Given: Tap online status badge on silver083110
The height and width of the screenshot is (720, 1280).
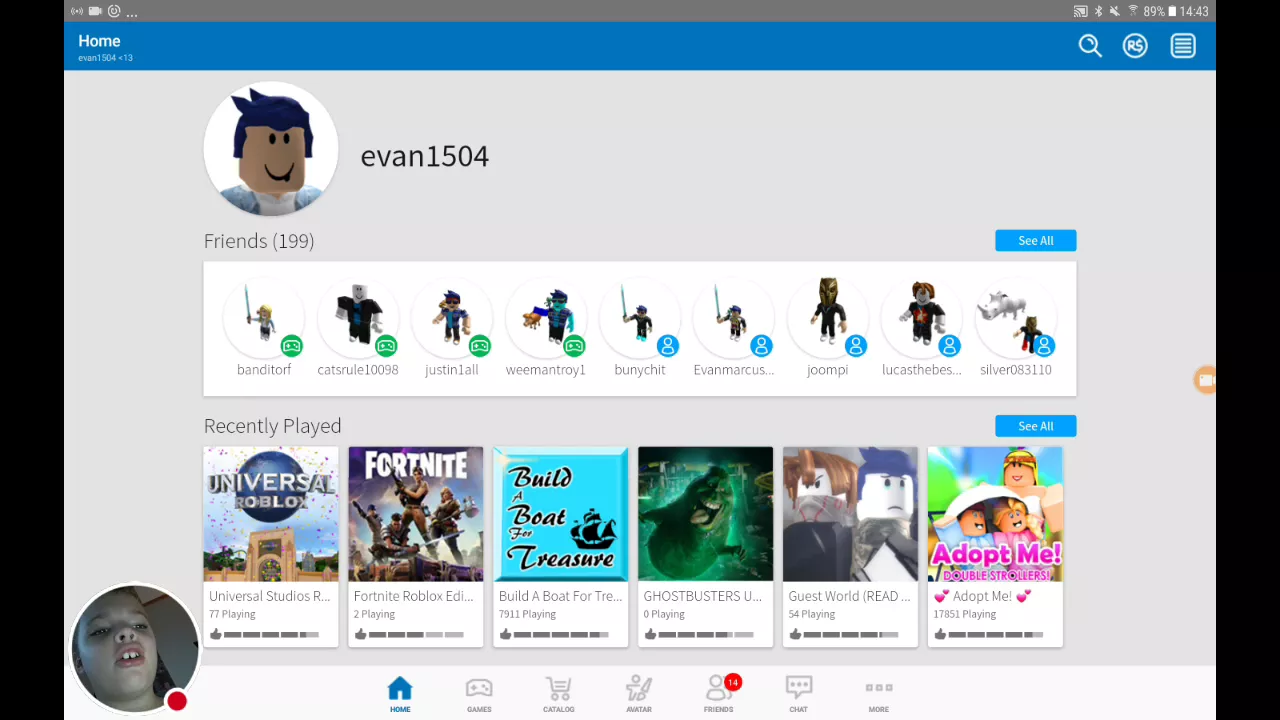Looking at the screenshot, I should 1044,346.
